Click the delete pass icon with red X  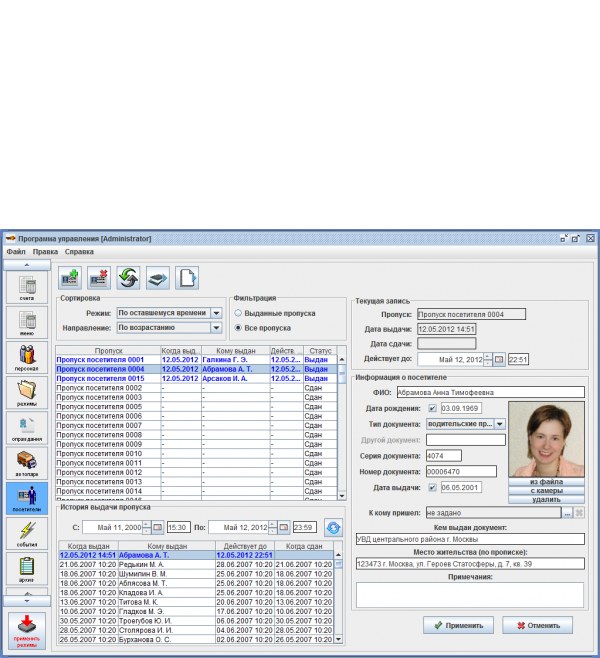point(99,279)
